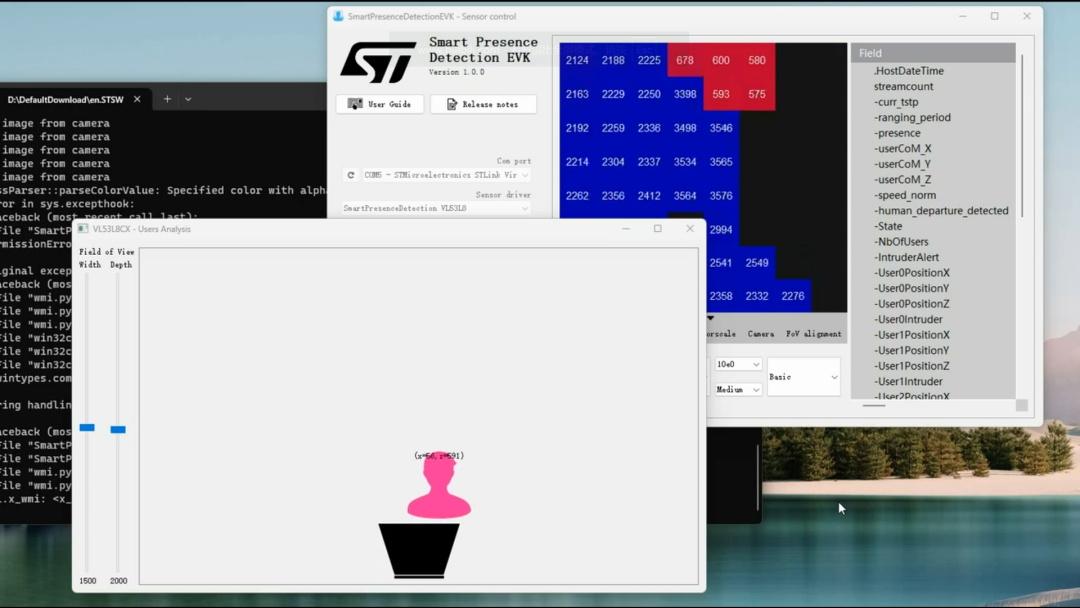Open the Basic mode dropdown
Image resolution: width=1080 pixels, height=608 pixels.
tap(803, 377)
